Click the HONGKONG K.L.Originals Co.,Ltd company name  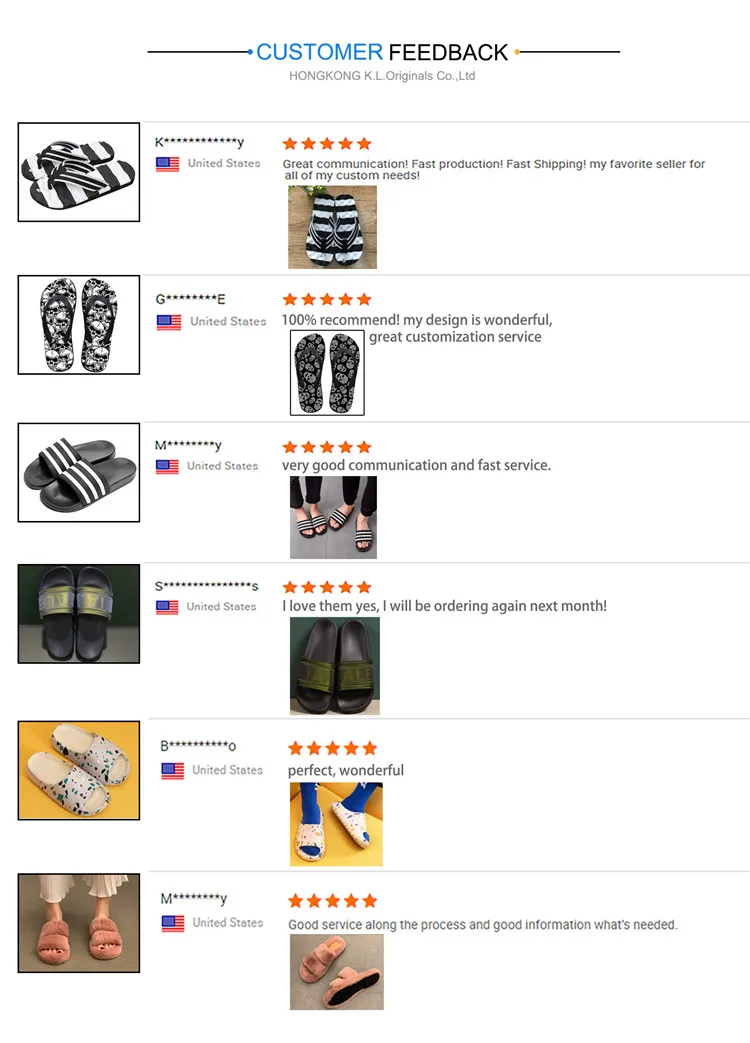[x=382, y=76]
